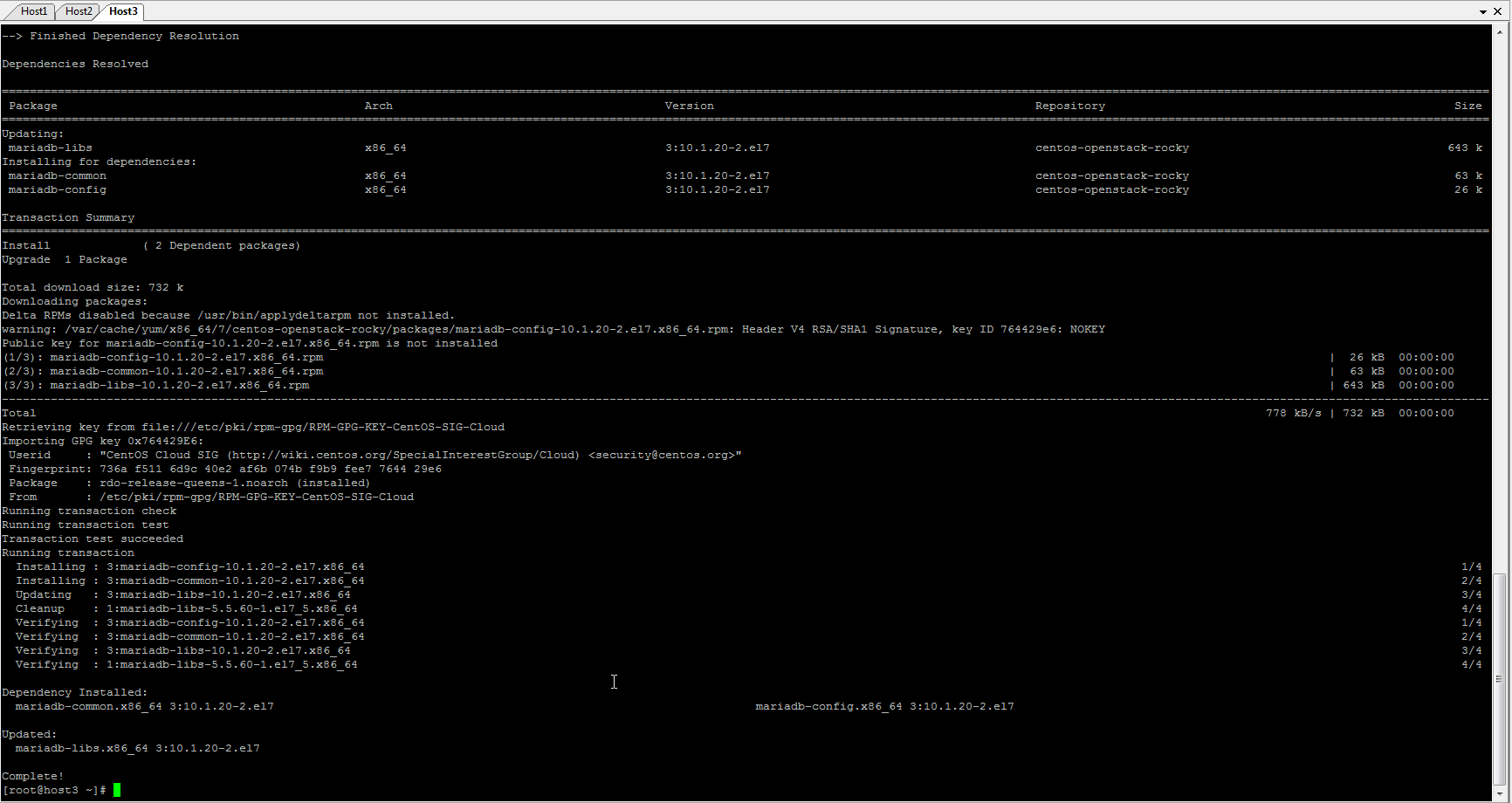Click the 'Version' column header text
Screen dimensions: 1512x803
coord(690,106)
